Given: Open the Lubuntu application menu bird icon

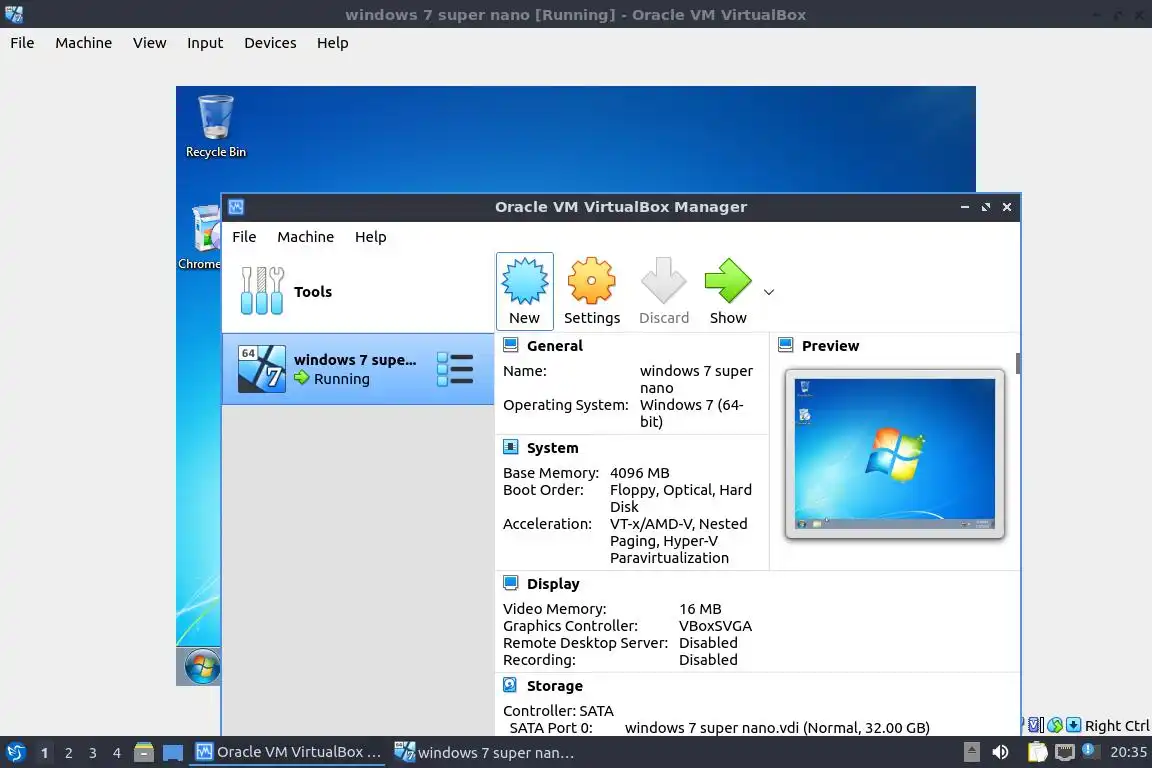Looking at the screenshot, I should point(15,752).
